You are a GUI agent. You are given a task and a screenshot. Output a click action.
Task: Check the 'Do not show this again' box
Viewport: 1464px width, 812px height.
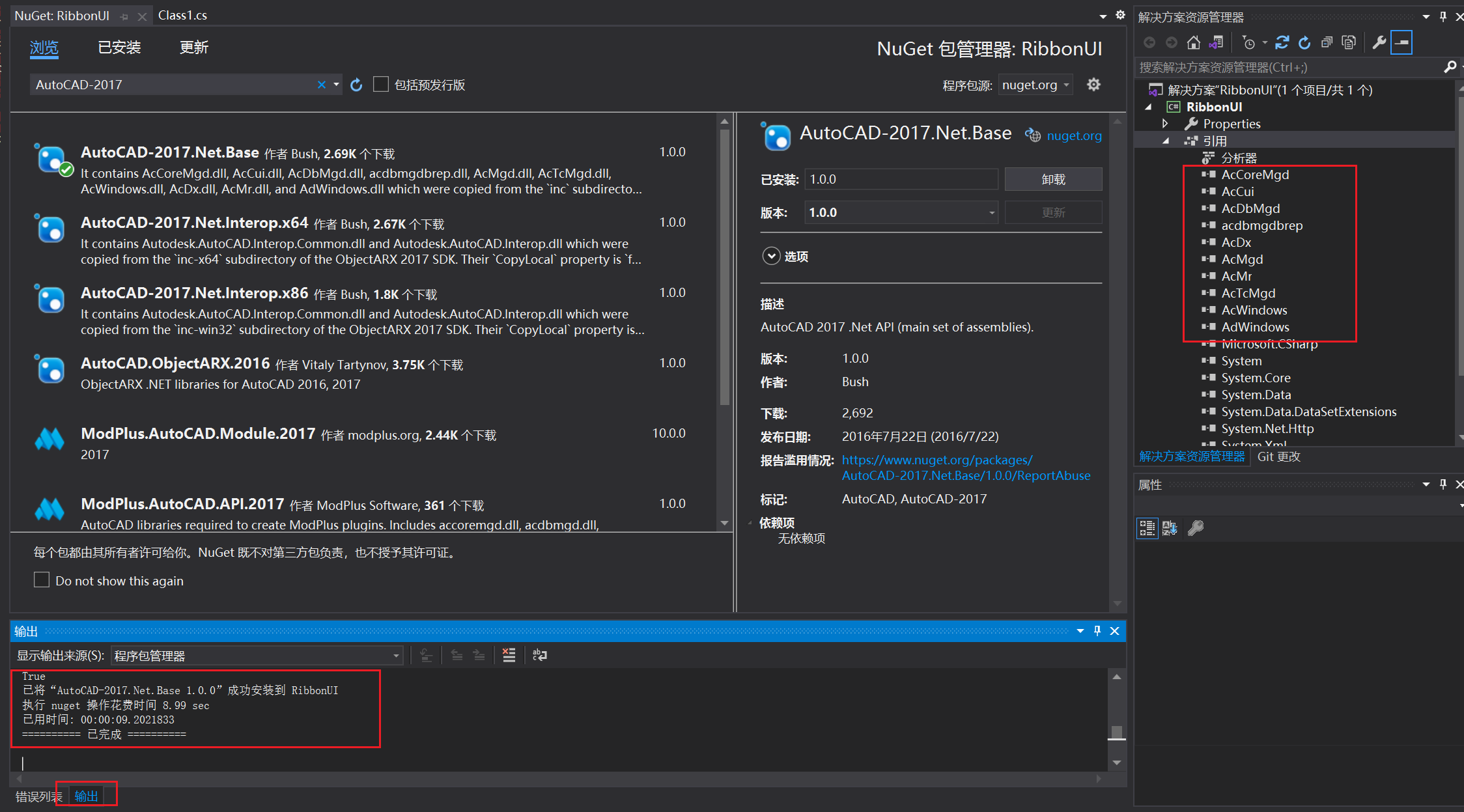pyautogui.click(x=42, y=580)
